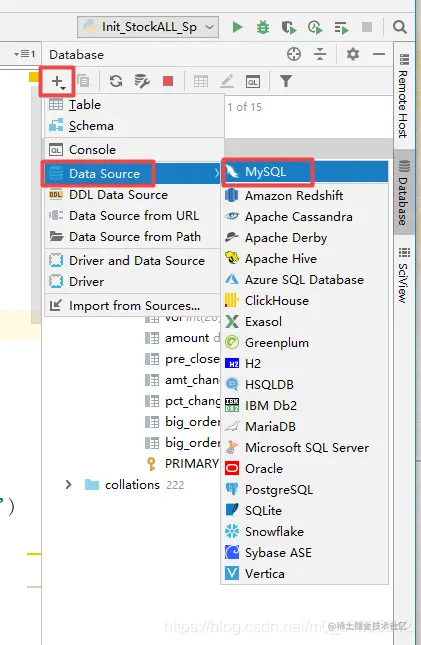The width and height of the screenshot is (421, 645).
Task: Select ClickHouse data source
Action: pos(305,301)
